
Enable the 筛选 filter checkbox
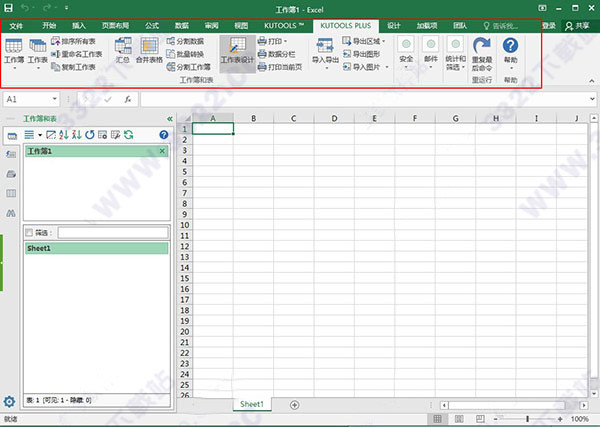click(x=29, y=233)
